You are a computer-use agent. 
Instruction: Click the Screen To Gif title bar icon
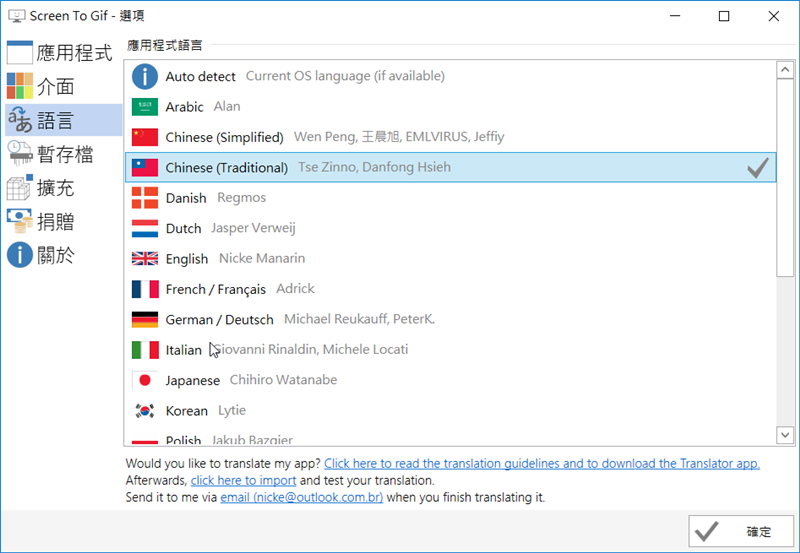click(17, 16)
